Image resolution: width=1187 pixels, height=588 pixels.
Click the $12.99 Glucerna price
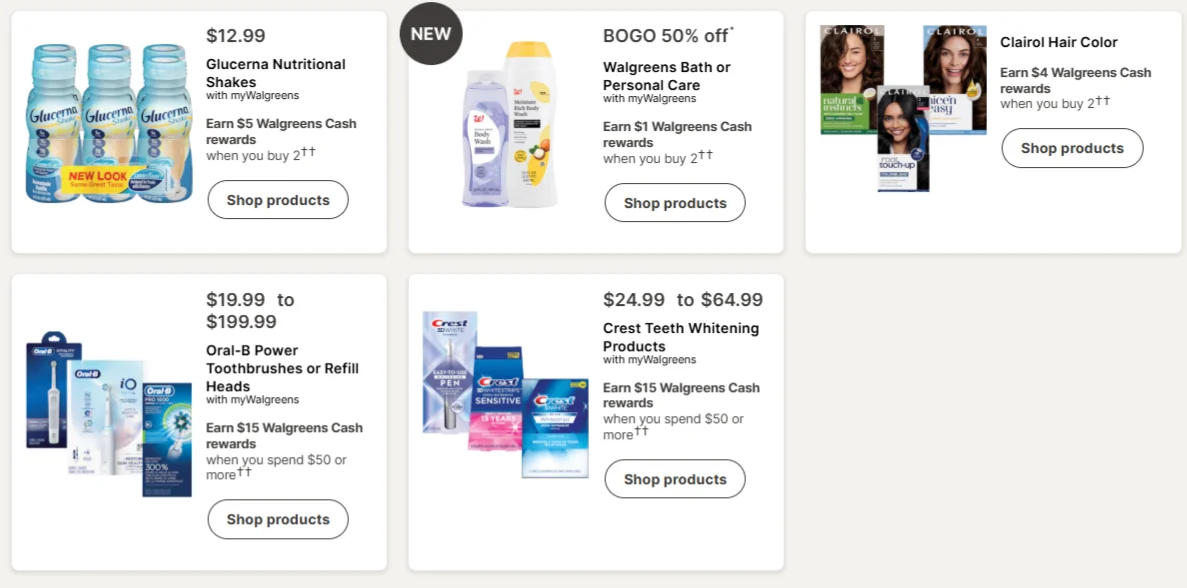[235, 36]
